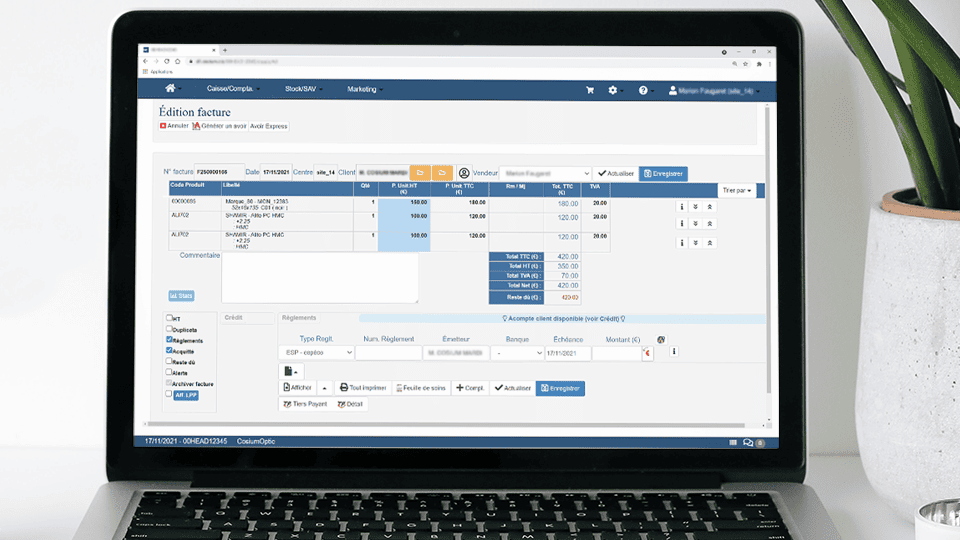960x540 pixels.
Task: Open the home icon in the navigation bar
Action: point(170,88)
